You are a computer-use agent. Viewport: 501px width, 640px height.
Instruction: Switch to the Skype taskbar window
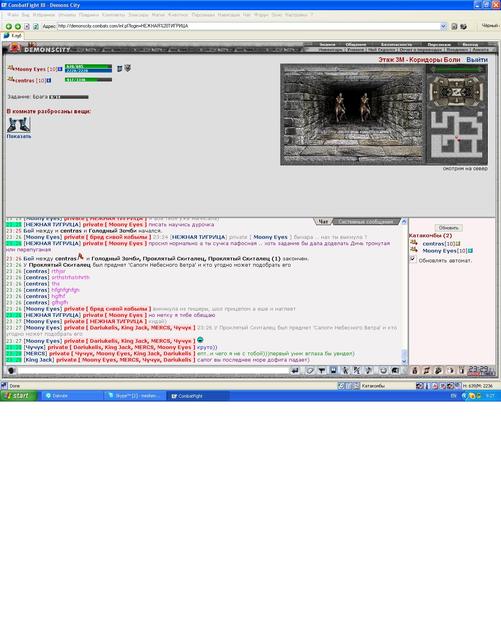136,396
